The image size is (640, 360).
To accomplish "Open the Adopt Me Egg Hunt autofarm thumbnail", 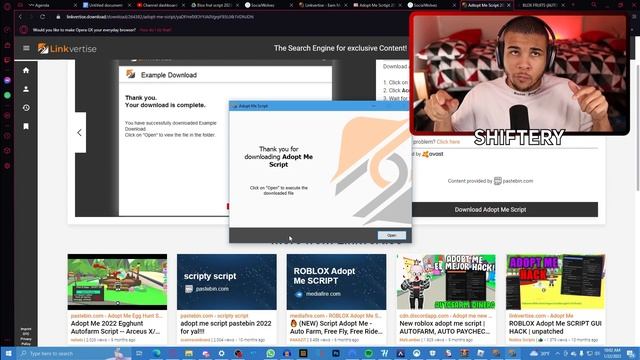I will [117, 282].
